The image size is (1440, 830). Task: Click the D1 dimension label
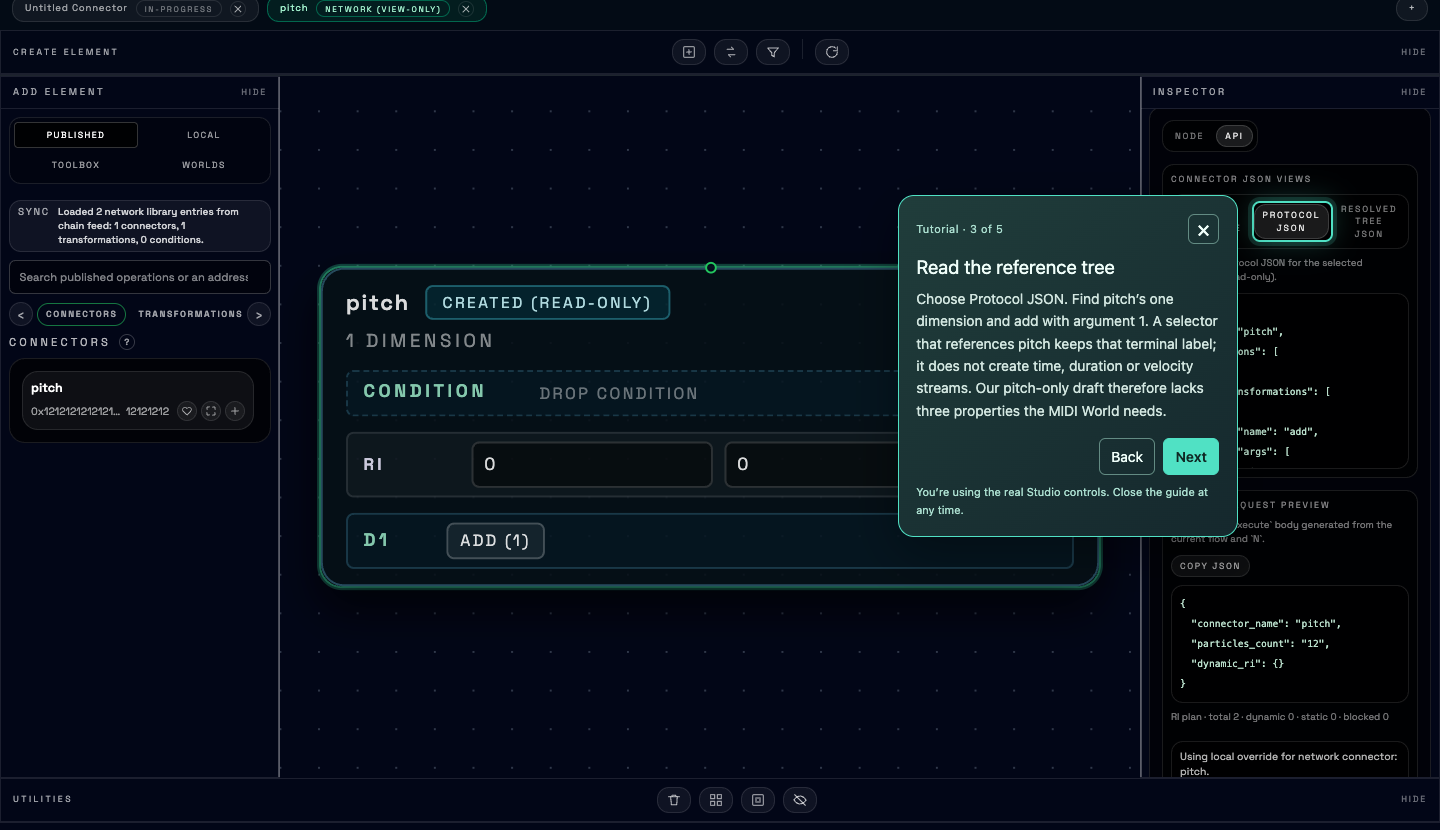pyautogui.click(x=376, y=541)
